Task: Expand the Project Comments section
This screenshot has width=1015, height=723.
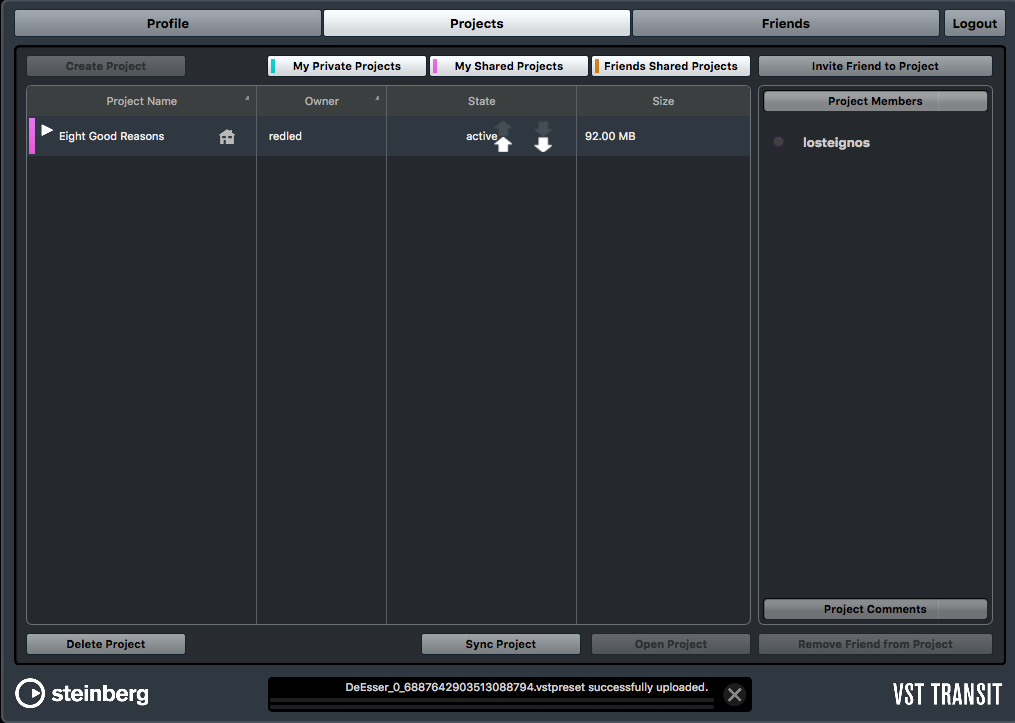Action: pyautogui.click(x=875, y=609)
